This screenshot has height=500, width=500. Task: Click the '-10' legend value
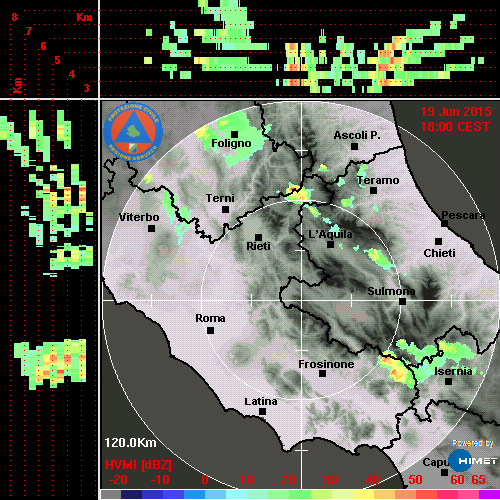(x=160, y=480)
